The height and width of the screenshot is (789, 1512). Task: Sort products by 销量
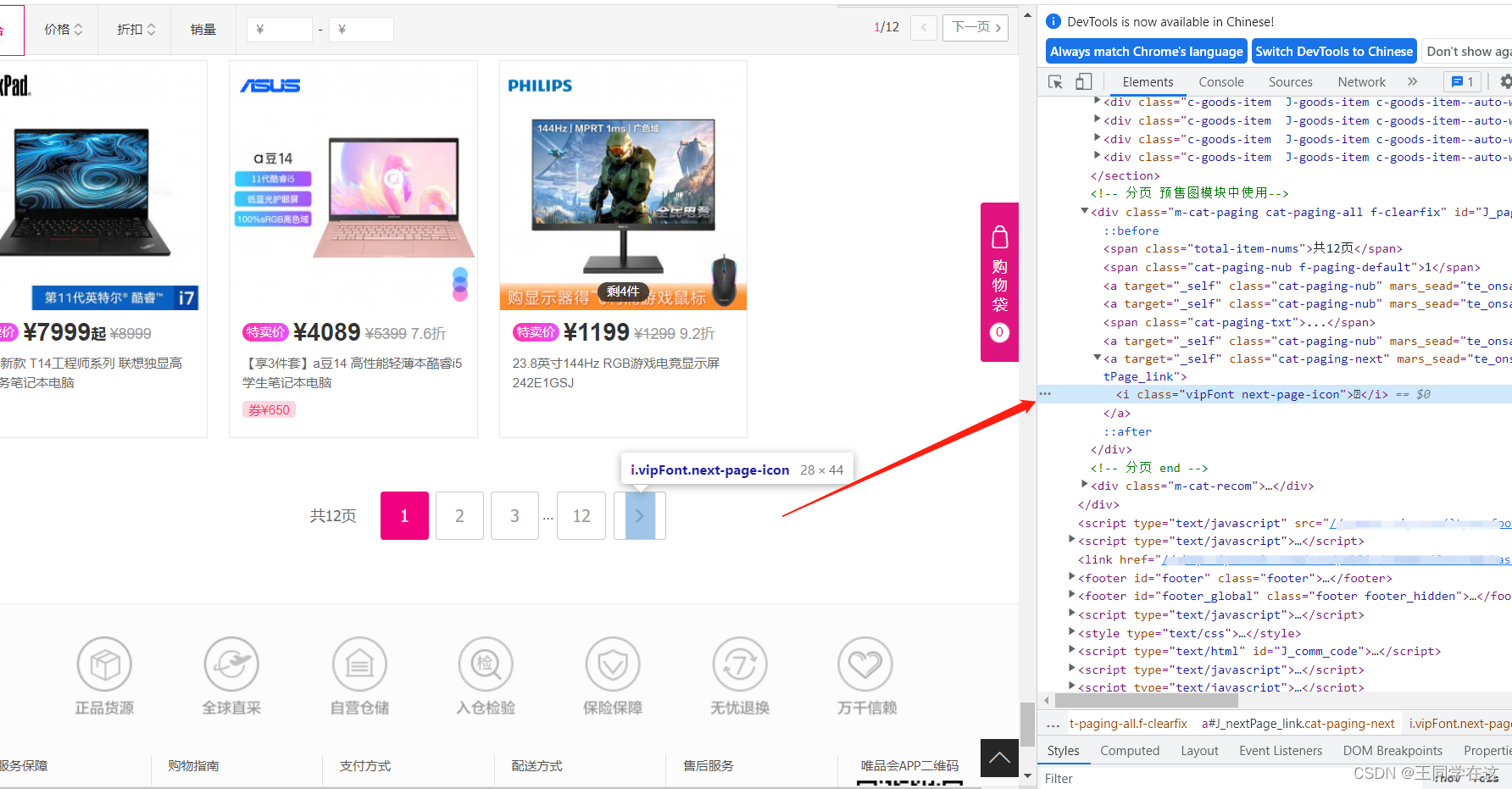[x=203, y=29]
